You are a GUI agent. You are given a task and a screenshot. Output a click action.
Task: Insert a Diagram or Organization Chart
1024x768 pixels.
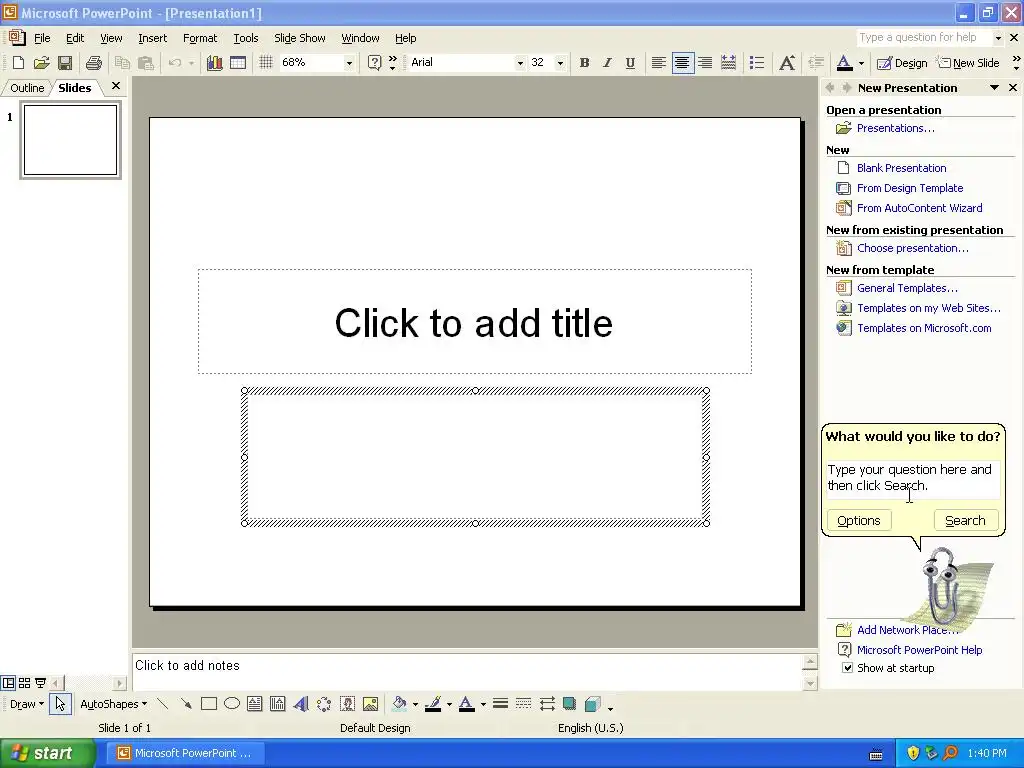(324, 704)
